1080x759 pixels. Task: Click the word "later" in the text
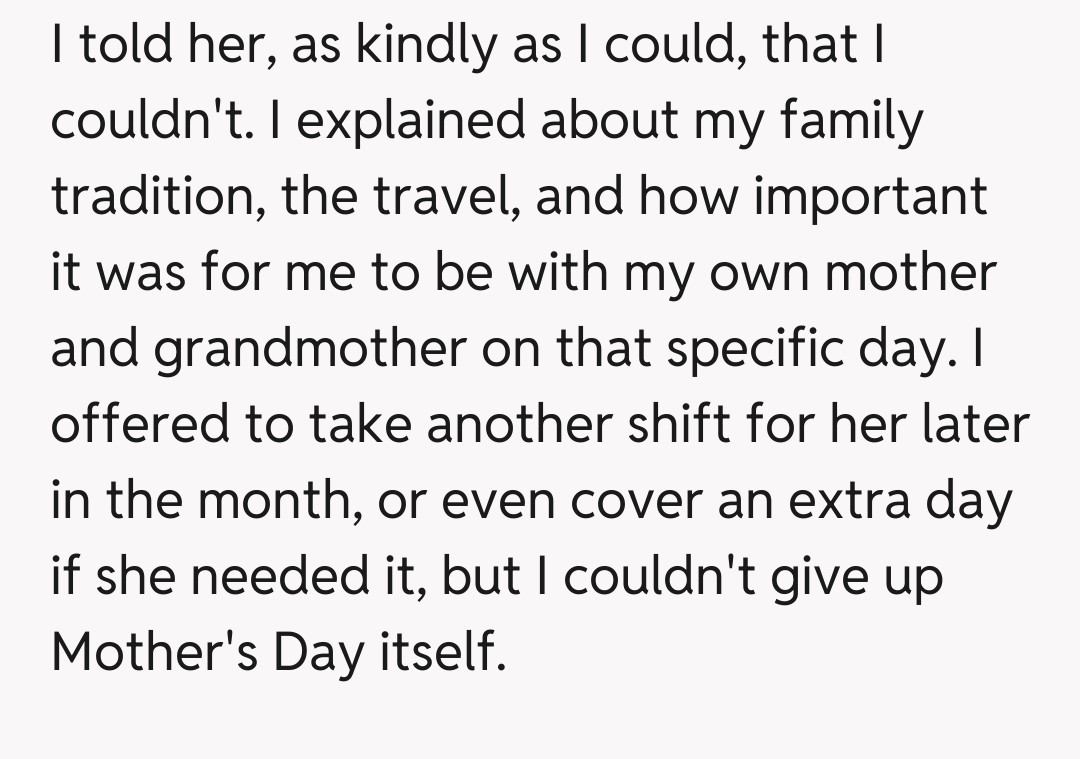point(978,424)
